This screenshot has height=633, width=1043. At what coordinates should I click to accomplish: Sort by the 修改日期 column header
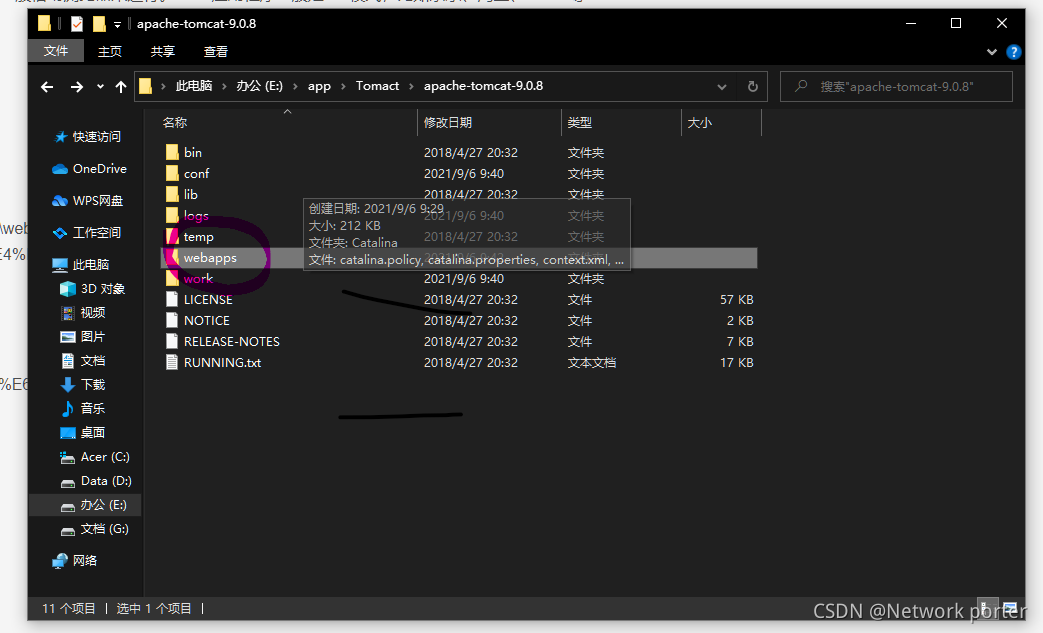pyautogui.click(x=448, y=122)
